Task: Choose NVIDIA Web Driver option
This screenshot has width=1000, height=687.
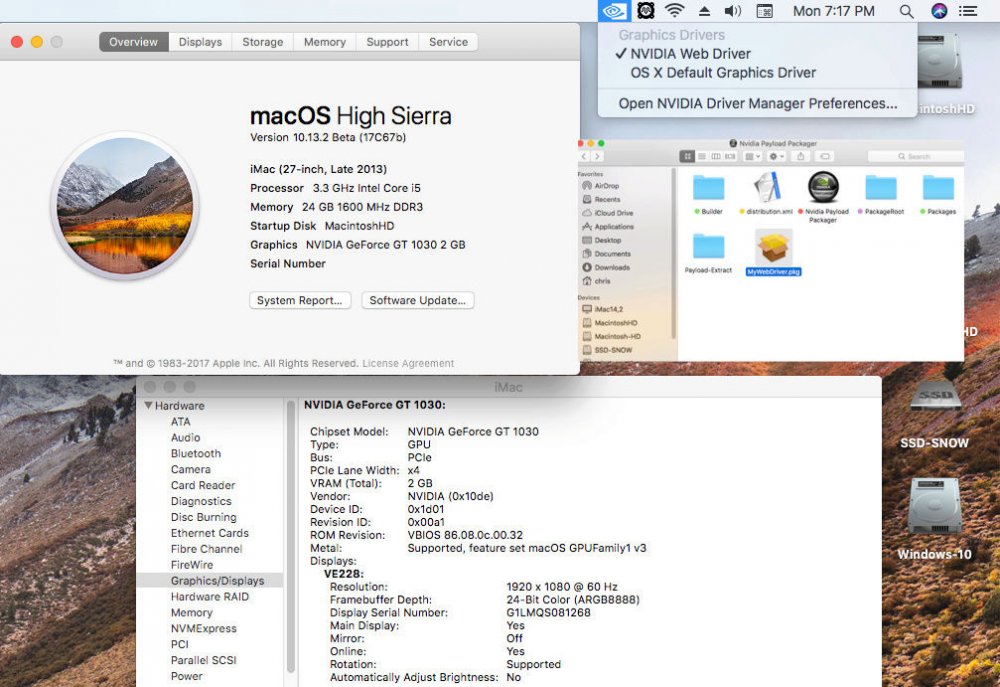Action: pos(690,54)
